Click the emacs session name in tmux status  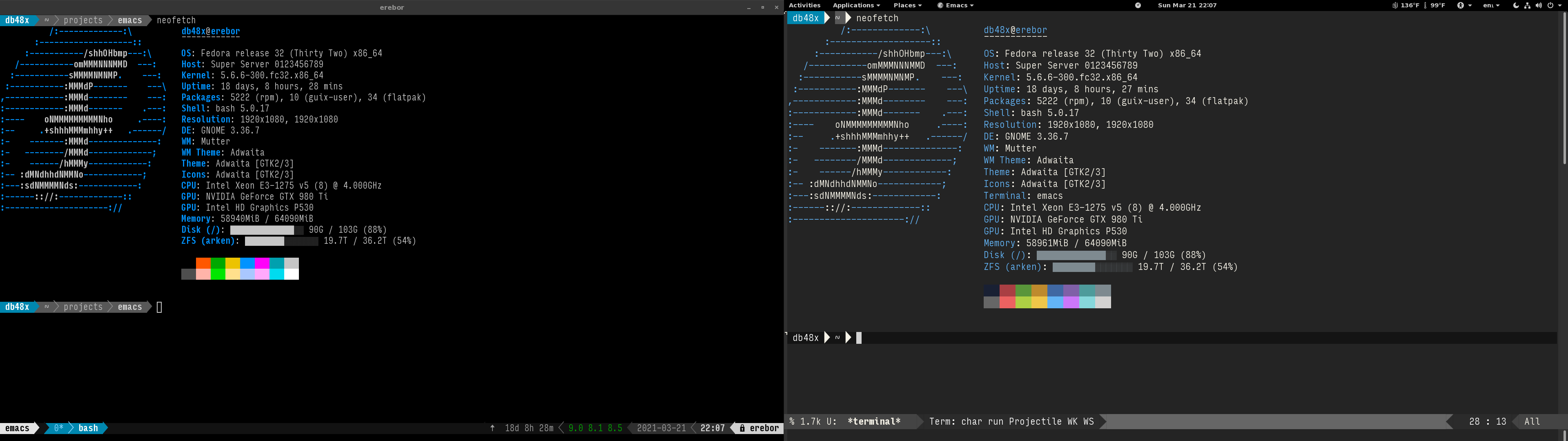coord(17,428)
